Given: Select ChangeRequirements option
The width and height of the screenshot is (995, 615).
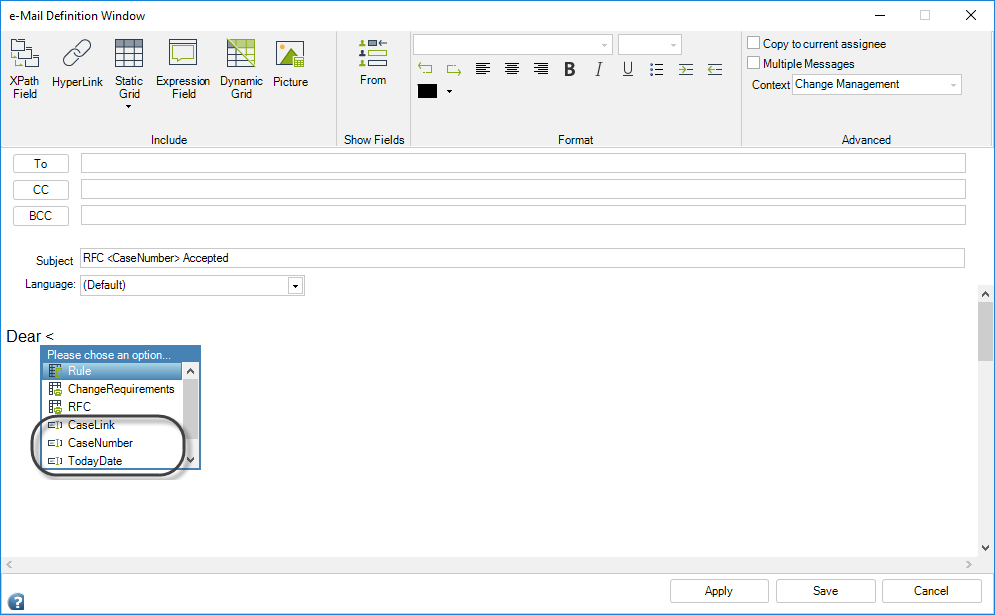Looking at the screenshot, I should coord(112,388).
